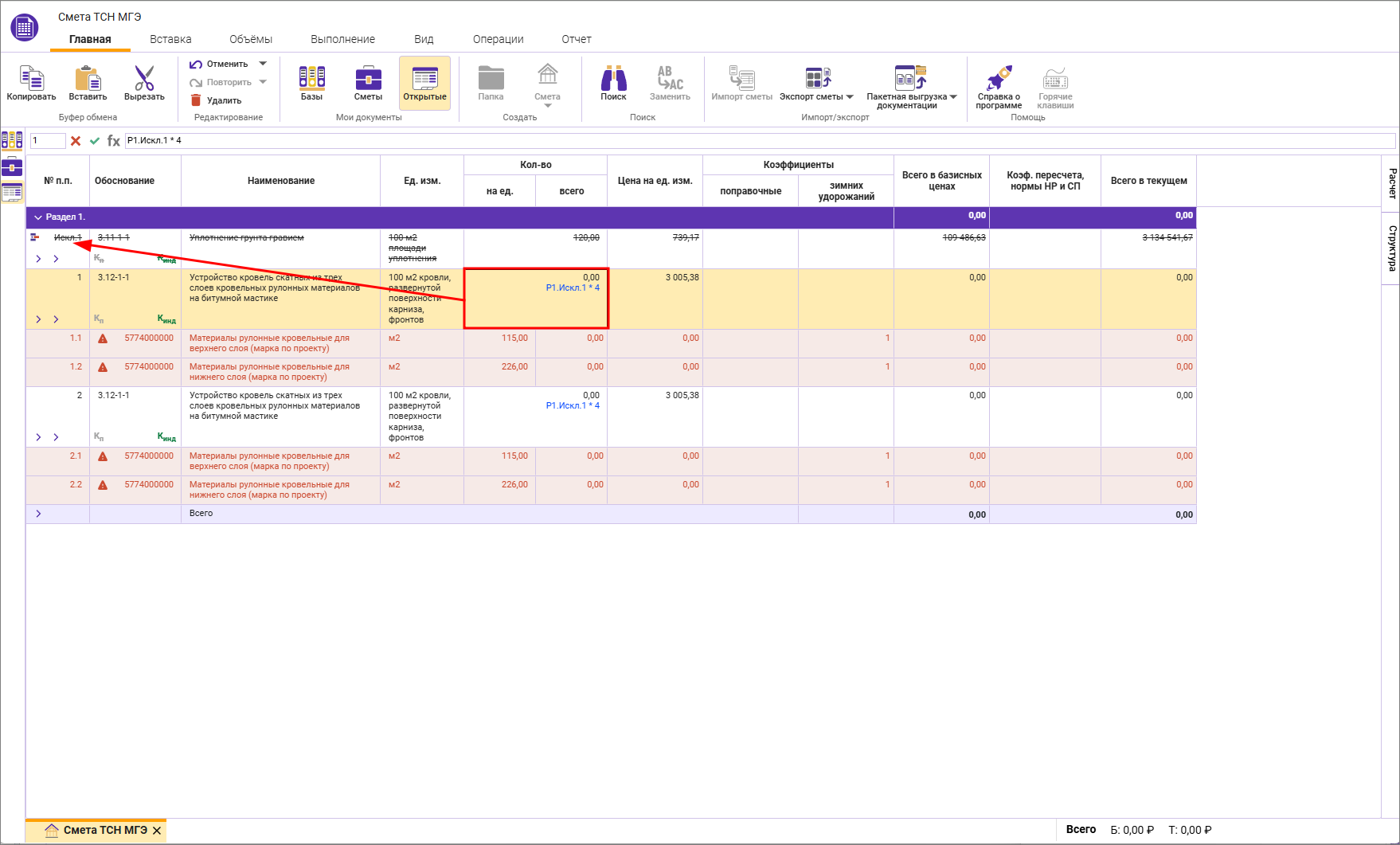Switch to the Вставка ribbon tab
Screen dimensions: 1400x845
pyautogui.click(x=170, y=39)
